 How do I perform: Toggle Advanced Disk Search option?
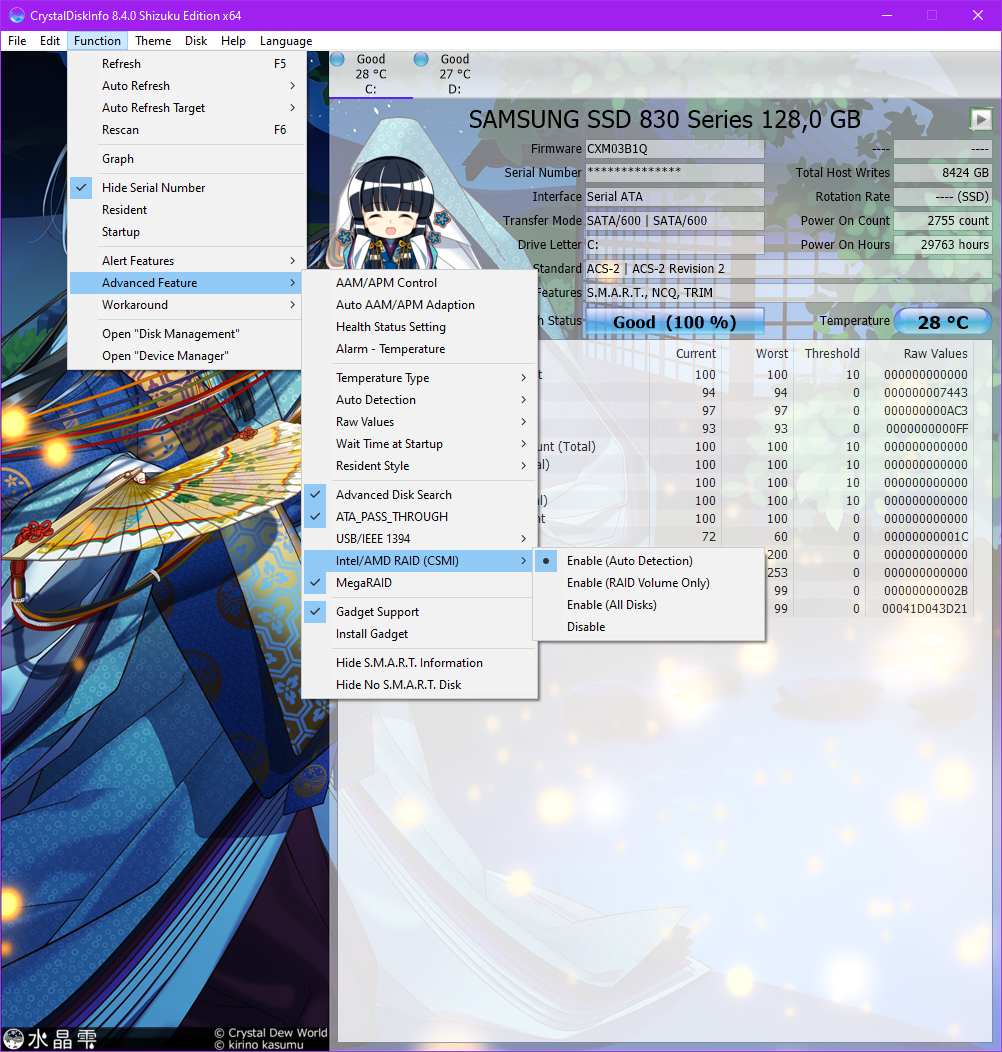pos(420,494)
